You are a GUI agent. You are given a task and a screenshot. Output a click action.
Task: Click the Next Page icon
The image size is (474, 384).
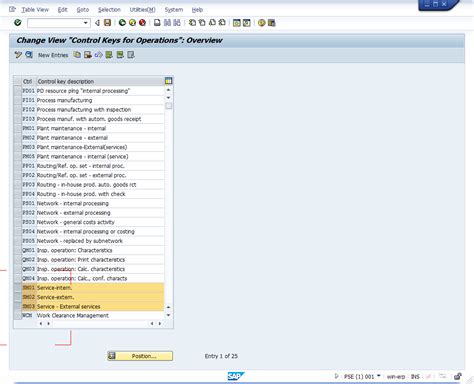pyautogui.click(x=212, y=23)
